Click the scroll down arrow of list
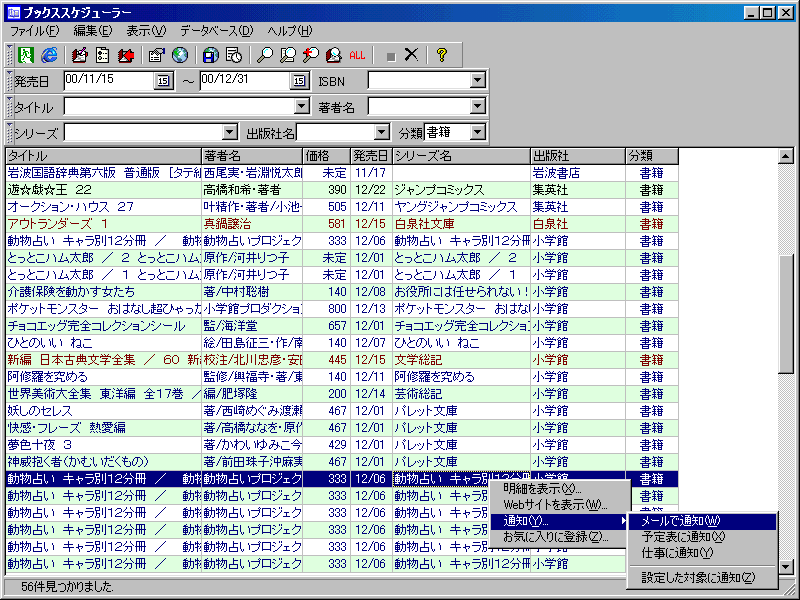The image size is (800, 600). (x=786, y=566)
